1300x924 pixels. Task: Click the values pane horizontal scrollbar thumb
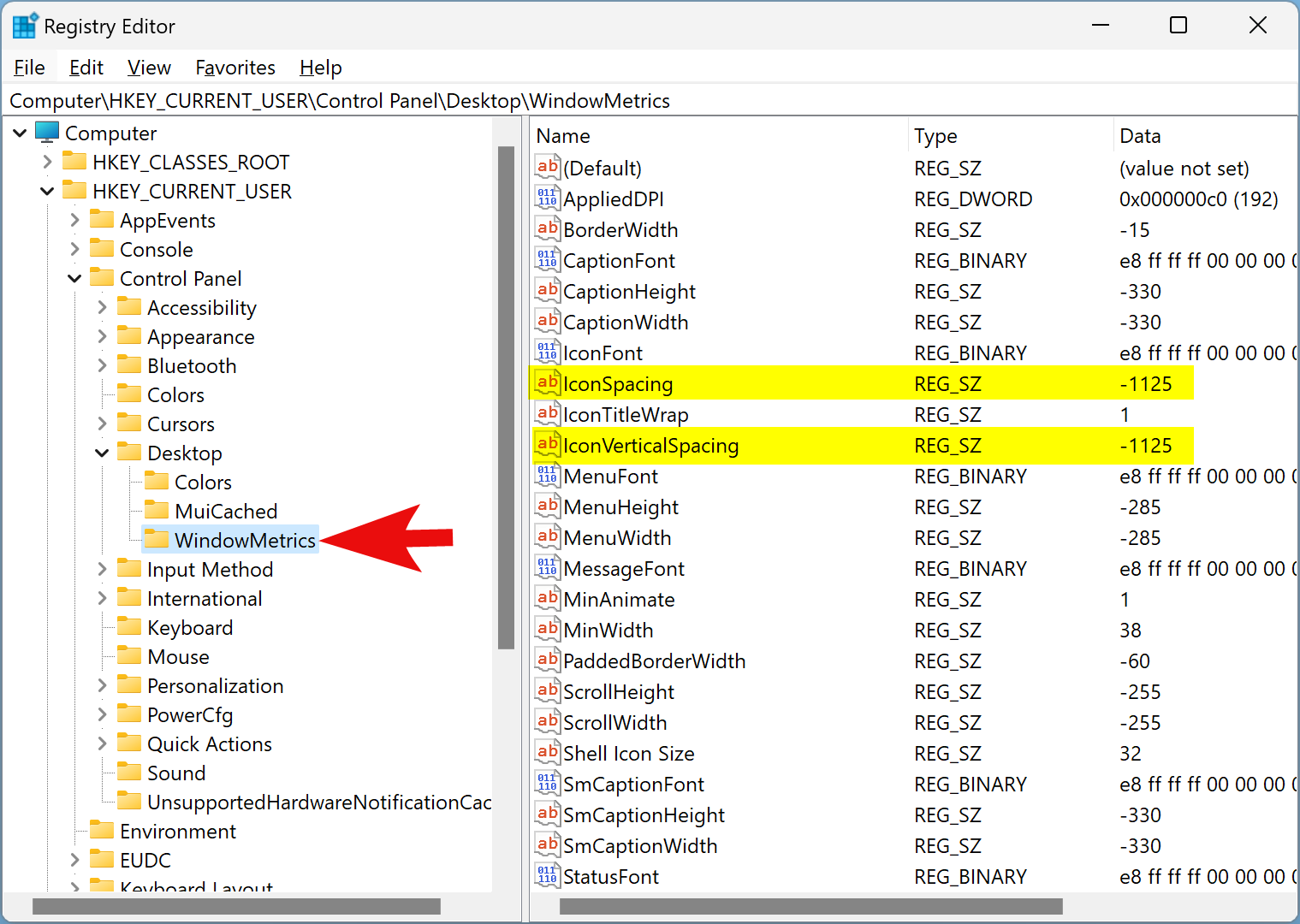[810, 906]
